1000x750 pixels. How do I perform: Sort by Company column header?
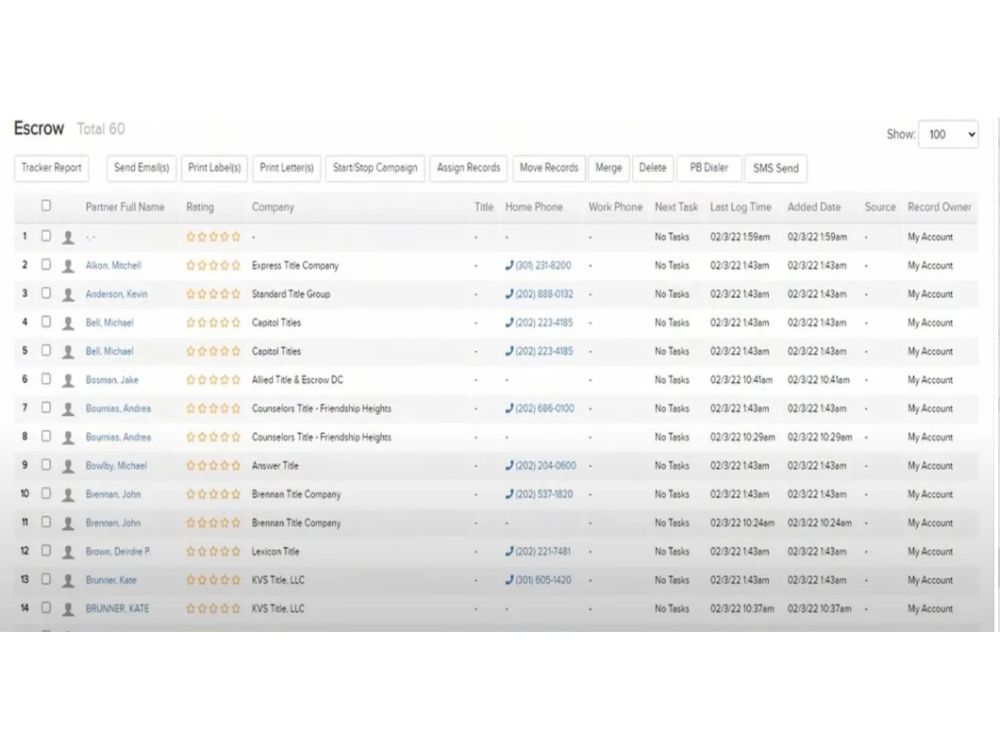pyautogui.click(x=273, y=207)
